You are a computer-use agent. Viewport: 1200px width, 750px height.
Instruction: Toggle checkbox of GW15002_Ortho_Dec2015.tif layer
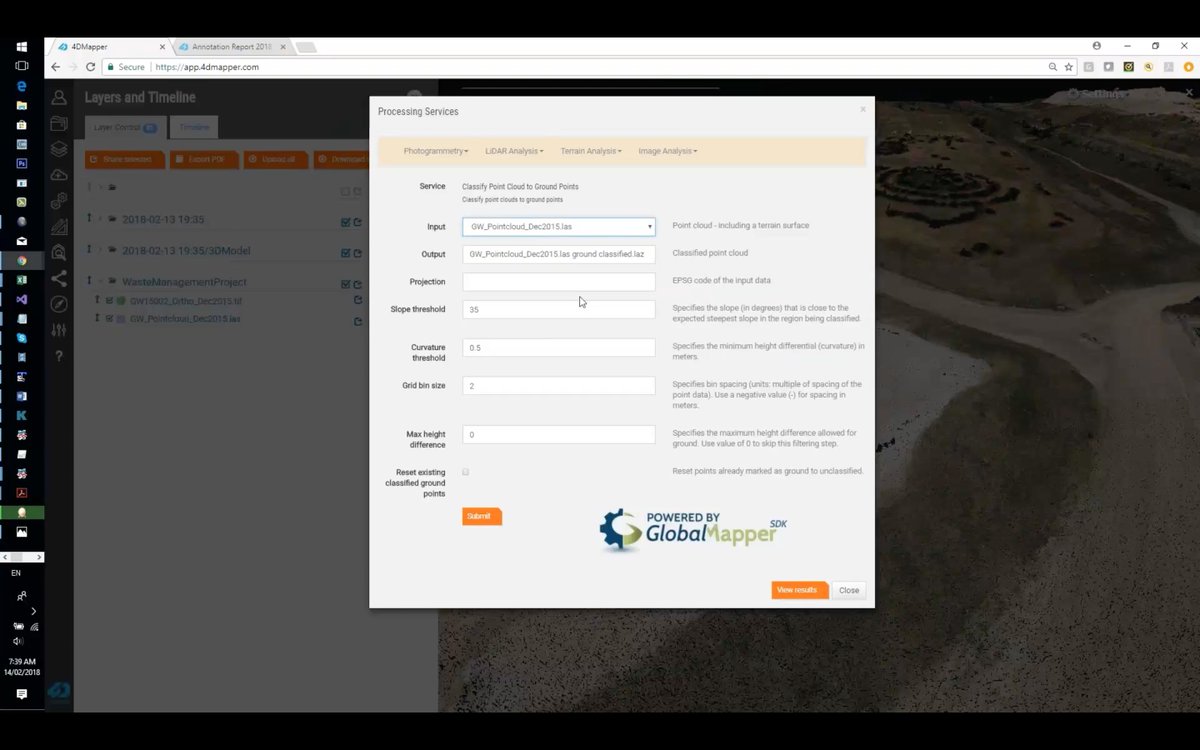tap(110, 300)
